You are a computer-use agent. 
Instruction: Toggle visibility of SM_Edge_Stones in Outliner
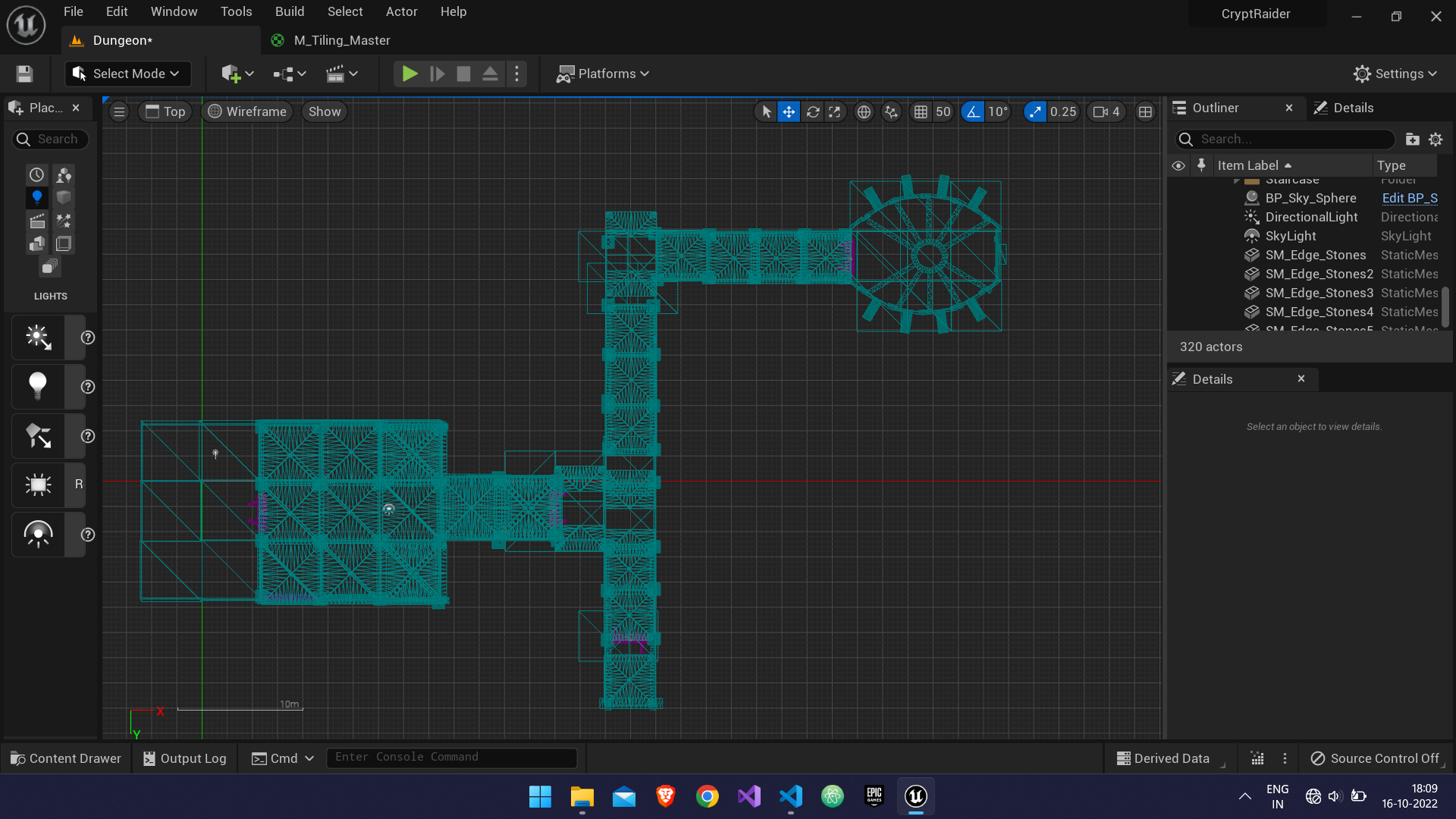[x=1178, y=255]
